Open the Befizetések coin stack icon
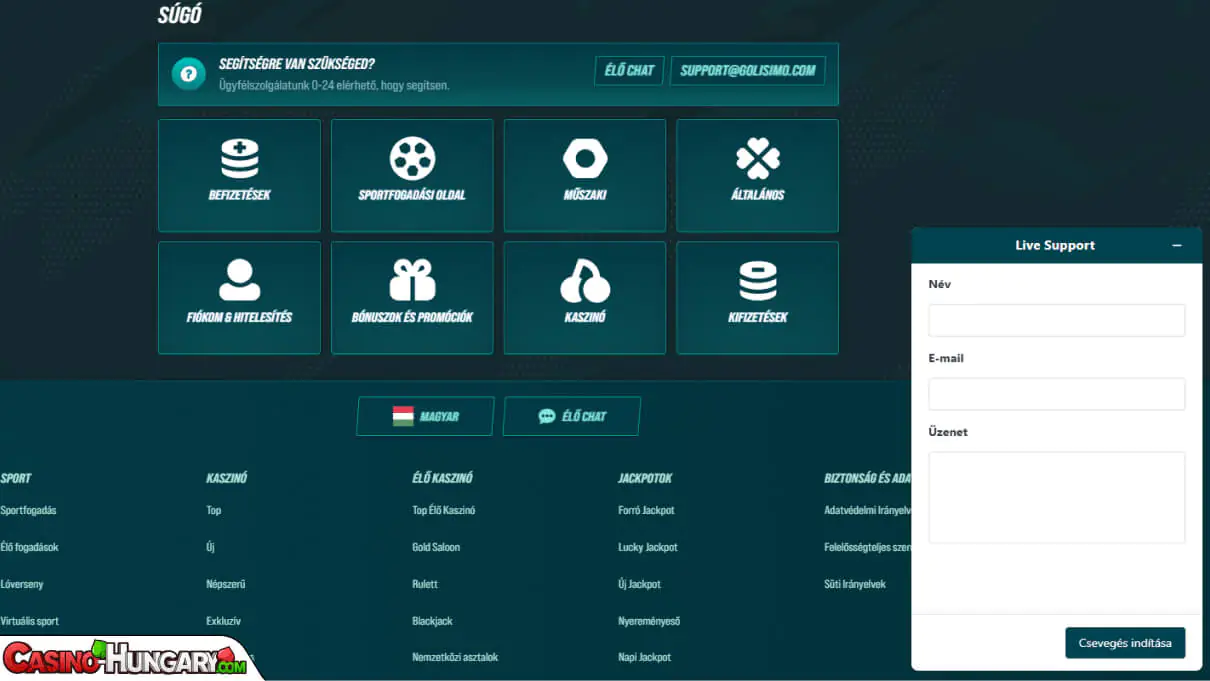Screen dimensions: 1210x681 pyautogui.click(x=239, y=159)
